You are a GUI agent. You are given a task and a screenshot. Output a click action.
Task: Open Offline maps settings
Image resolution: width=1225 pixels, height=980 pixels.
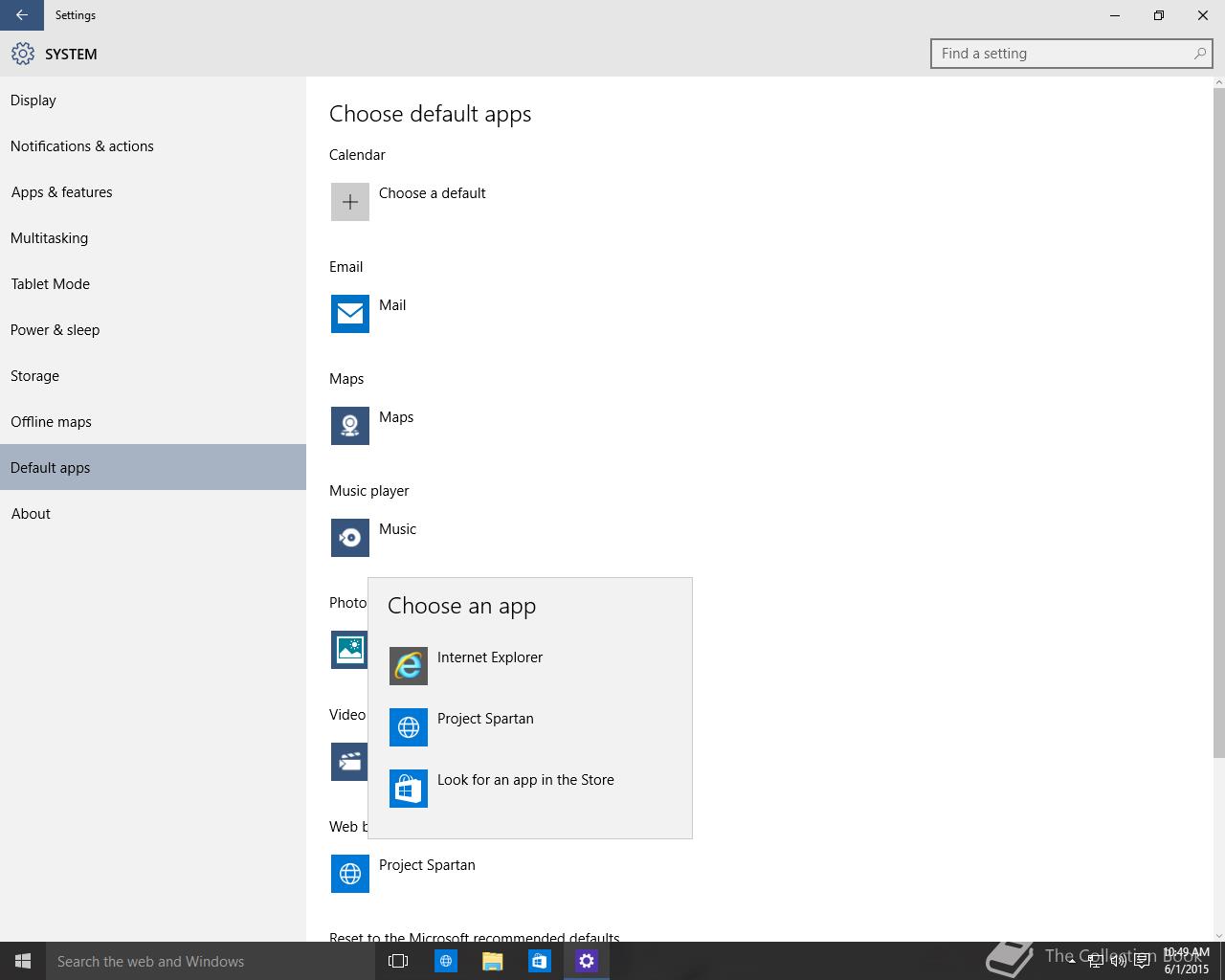(x=153, y=422)
